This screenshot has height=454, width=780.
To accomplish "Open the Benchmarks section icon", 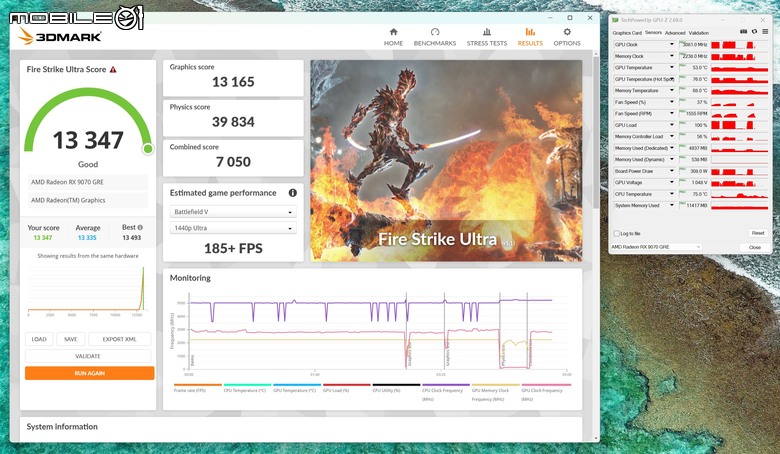I will pyautogui.click(x=435, y=32).
